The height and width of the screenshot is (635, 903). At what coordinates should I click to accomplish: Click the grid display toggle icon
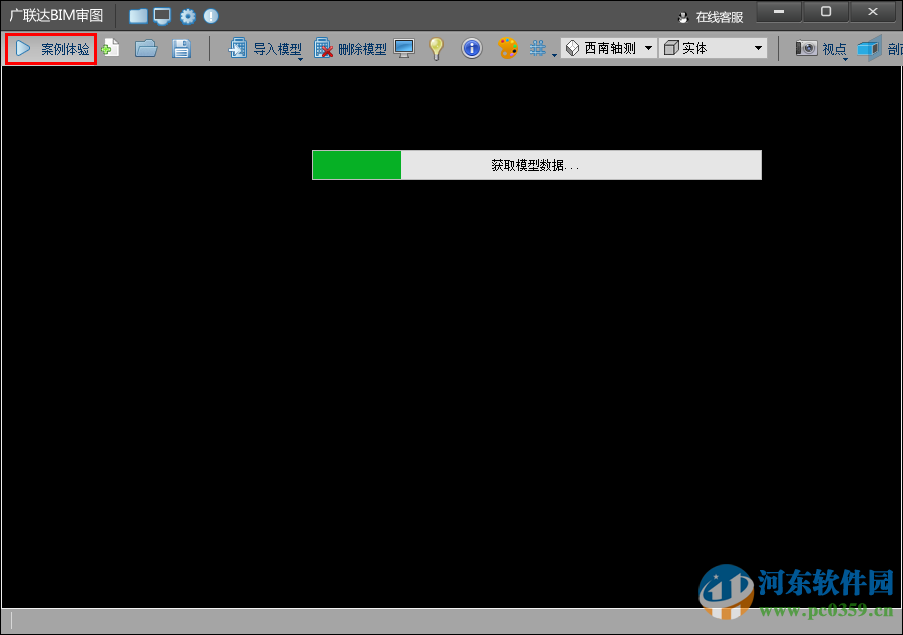538,47
